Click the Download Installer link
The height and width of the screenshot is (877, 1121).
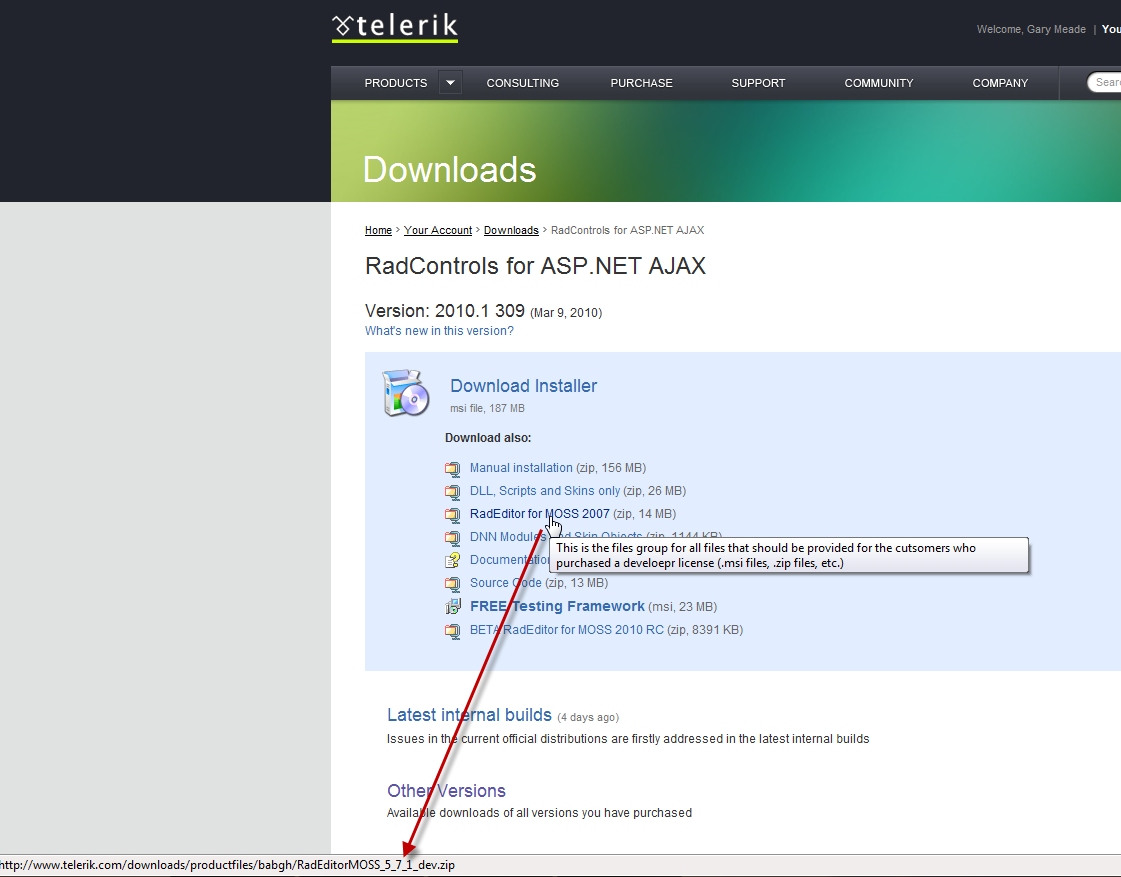coord(523,386)
